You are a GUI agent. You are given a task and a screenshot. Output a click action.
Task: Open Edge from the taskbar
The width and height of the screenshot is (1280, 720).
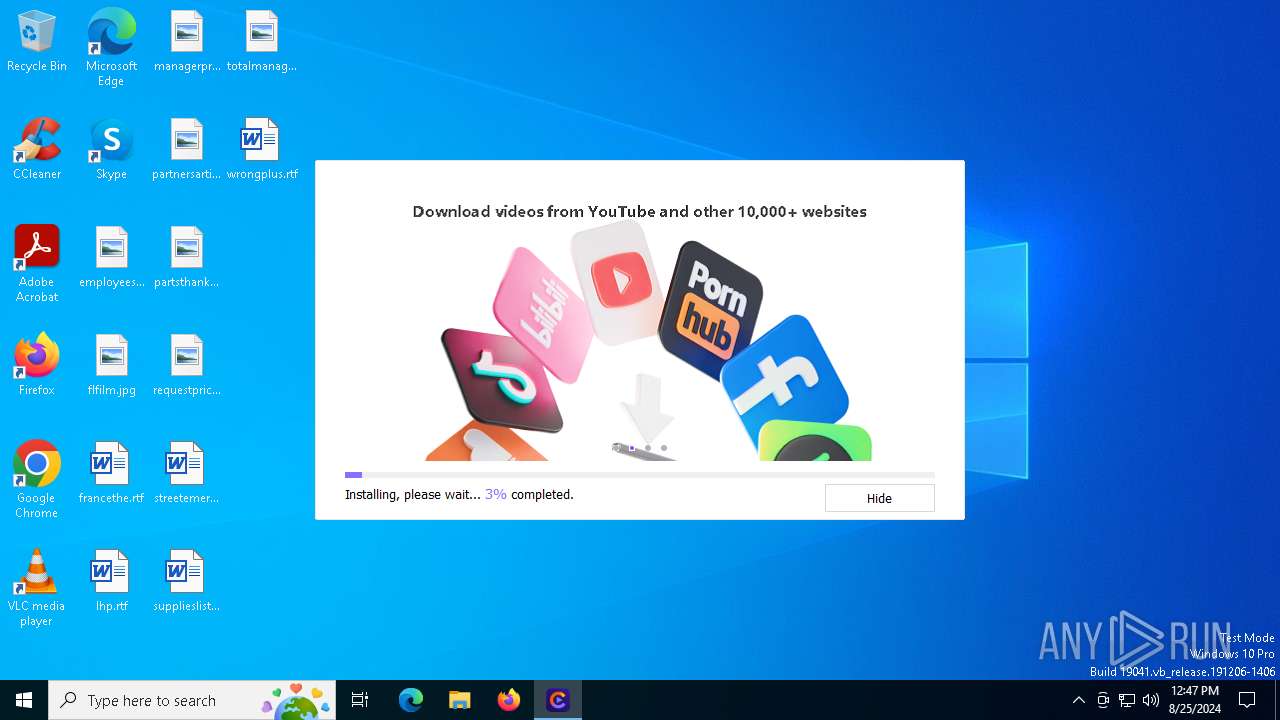pos(411,700)
